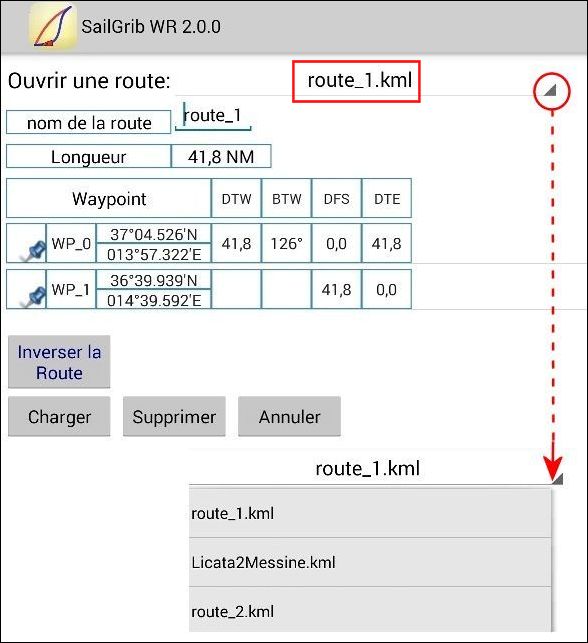Viewport: 588px width, 643px height.
Task: Click the lower spinner triangle beside route_1.kml
Action: [557, 478]
